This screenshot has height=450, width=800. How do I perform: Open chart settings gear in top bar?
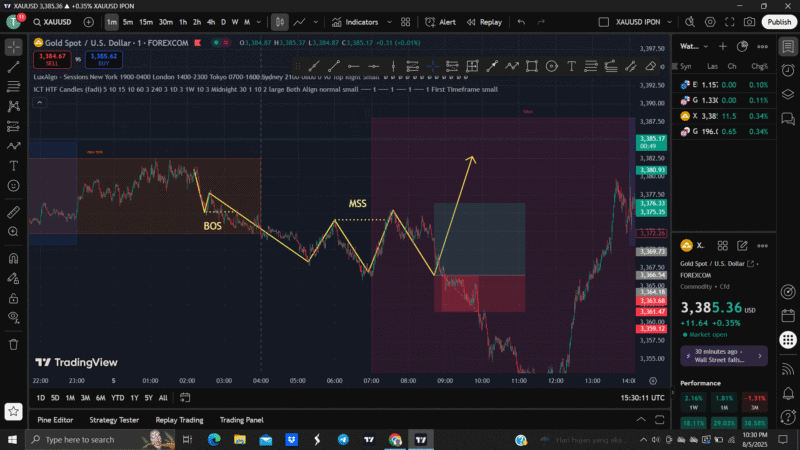pyautogui.click(x=709, y=21)
